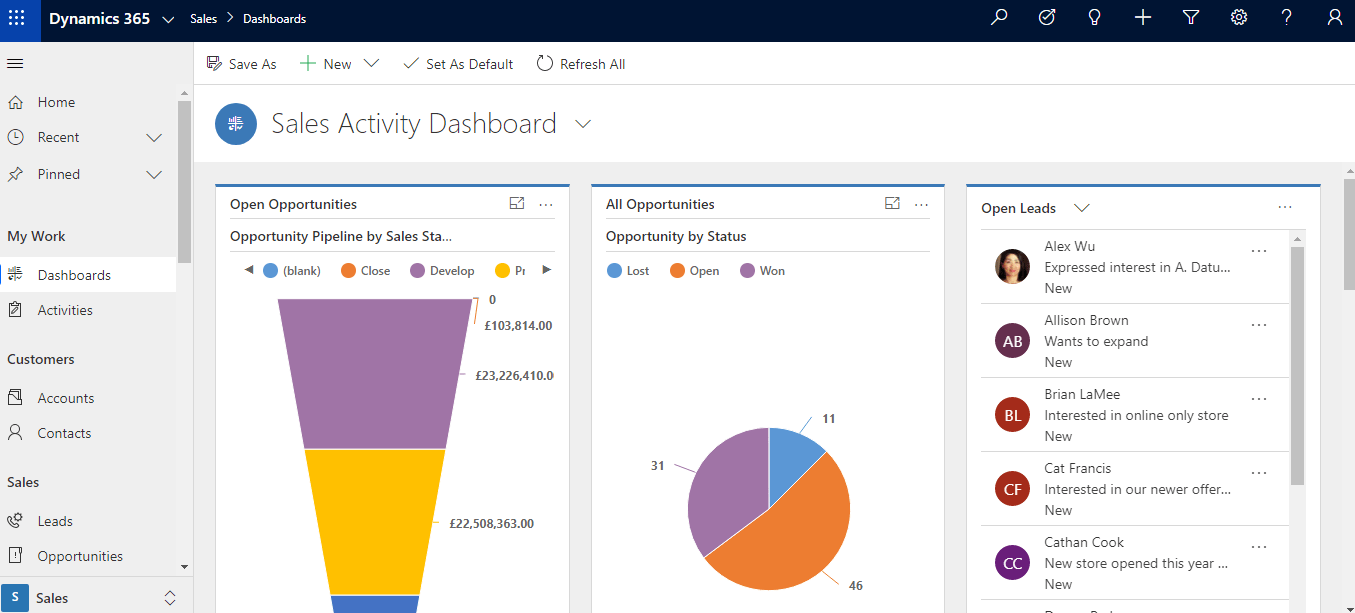Viewport: 1355px width, 613px height.
Task: Click the S Sales area badge
Action: (x=15, y=598)
